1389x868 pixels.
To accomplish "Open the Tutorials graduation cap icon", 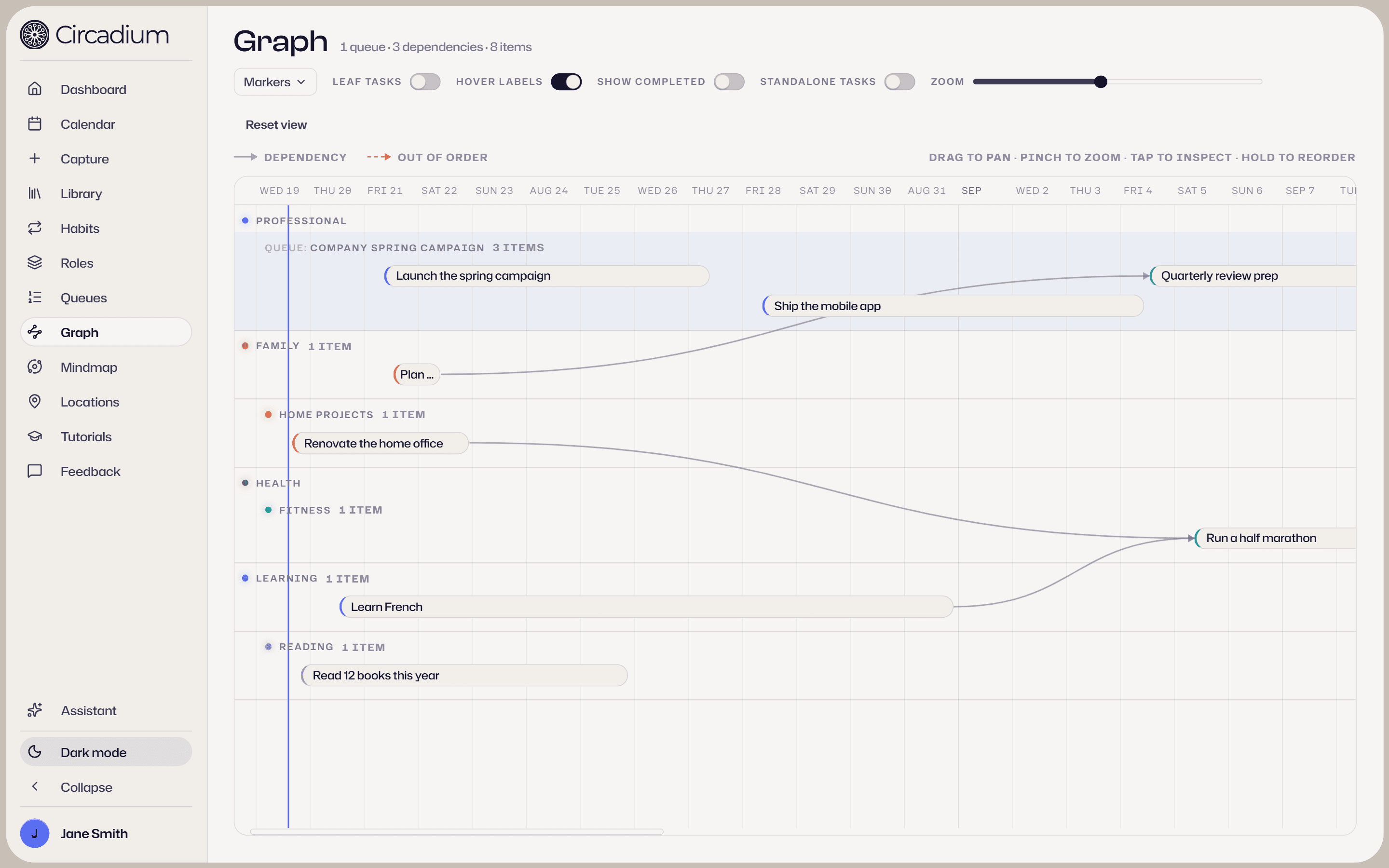I will pos(35,436).
